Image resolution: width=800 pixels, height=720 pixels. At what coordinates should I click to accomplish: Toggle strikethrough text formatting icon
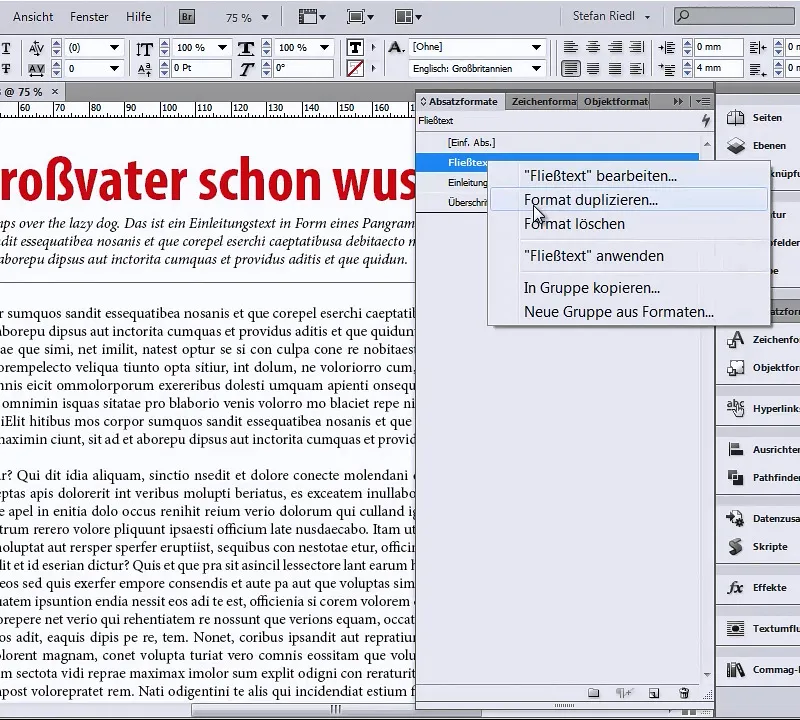click(x=6, y=68)
